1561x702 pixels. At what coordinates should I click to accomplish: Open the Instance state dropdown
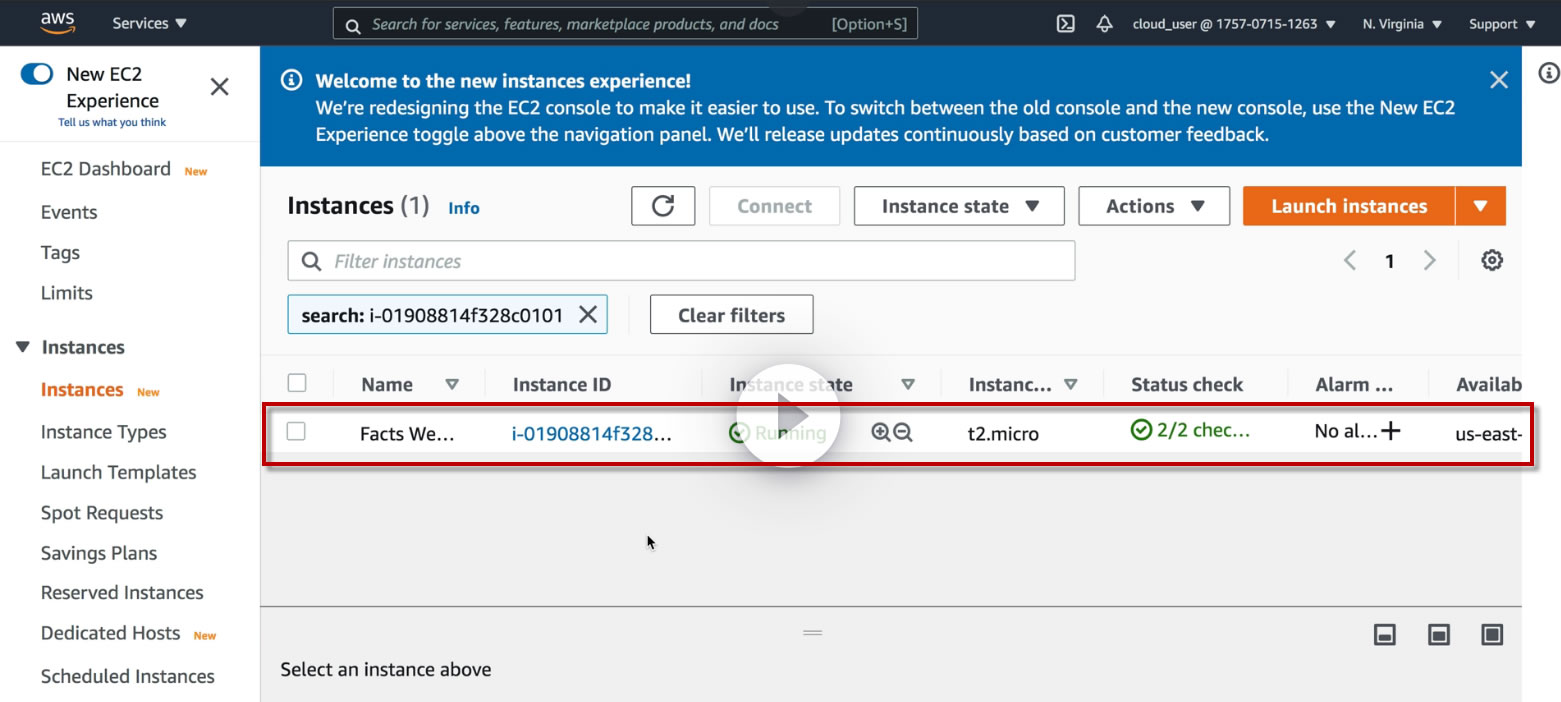click(x=959, y=206)
